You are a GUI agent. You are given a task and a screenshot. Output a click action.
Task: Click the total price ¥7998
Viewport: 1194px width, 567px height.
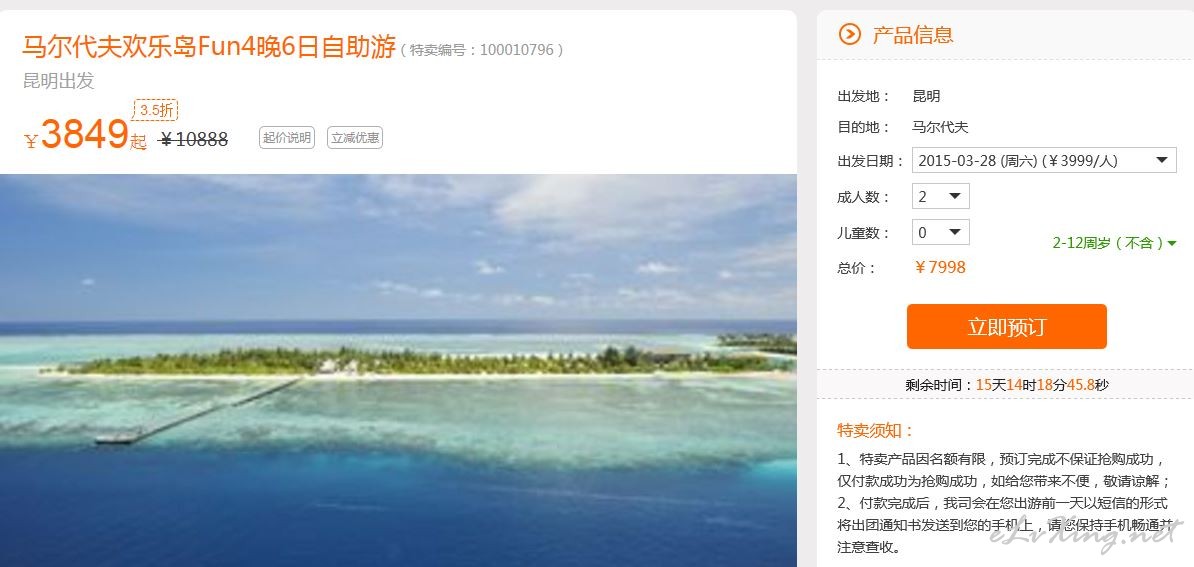940,267
